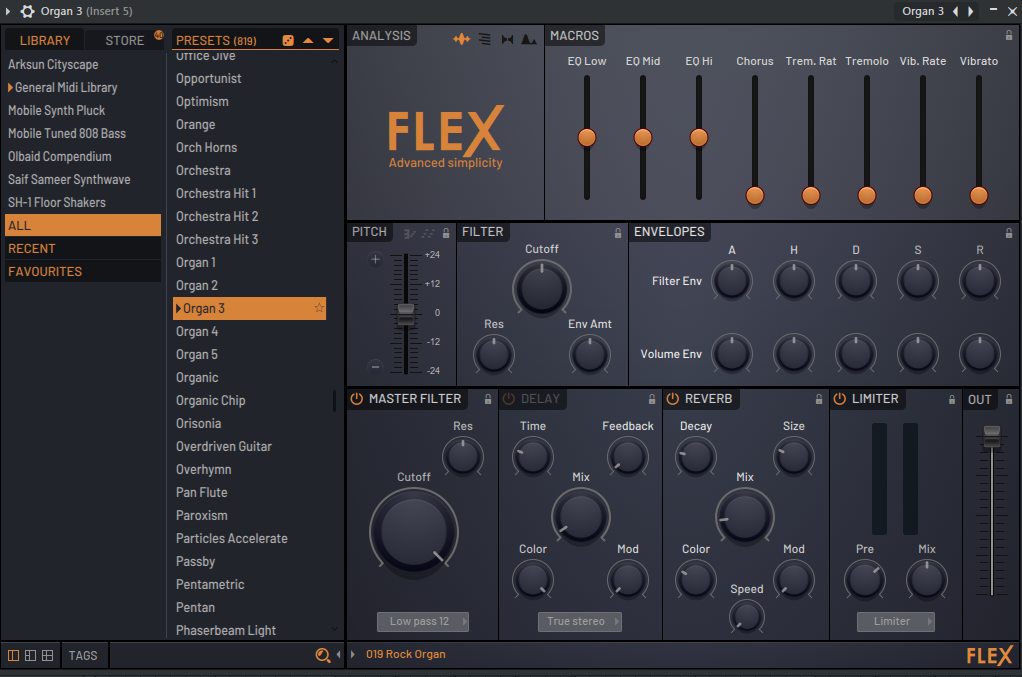Expand the General Midi Library pack
Screen dimensions: 1022x677
(10, 87)
